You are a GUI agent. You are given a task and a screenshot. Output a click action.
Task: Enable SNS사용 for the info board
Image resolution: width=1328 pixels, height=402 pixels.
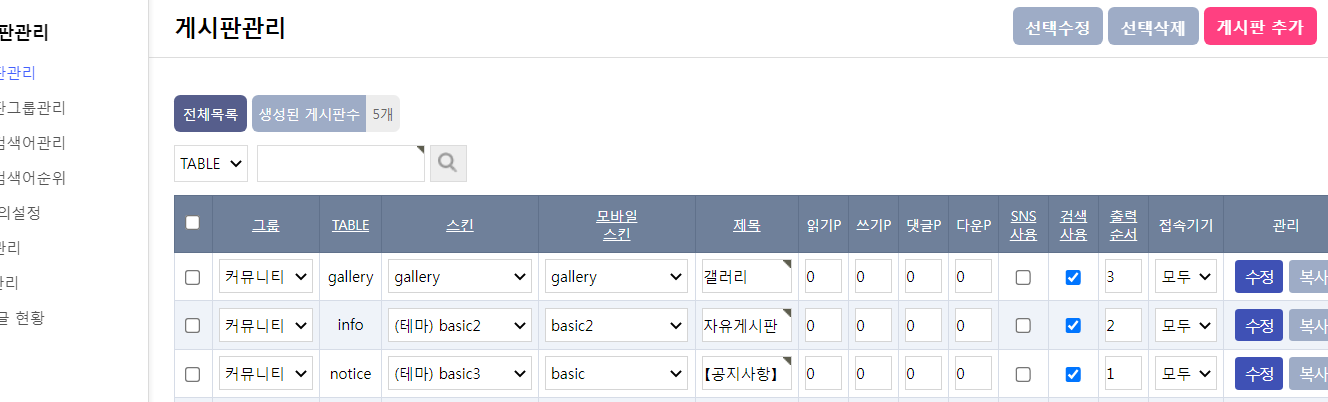[1023, 325]
